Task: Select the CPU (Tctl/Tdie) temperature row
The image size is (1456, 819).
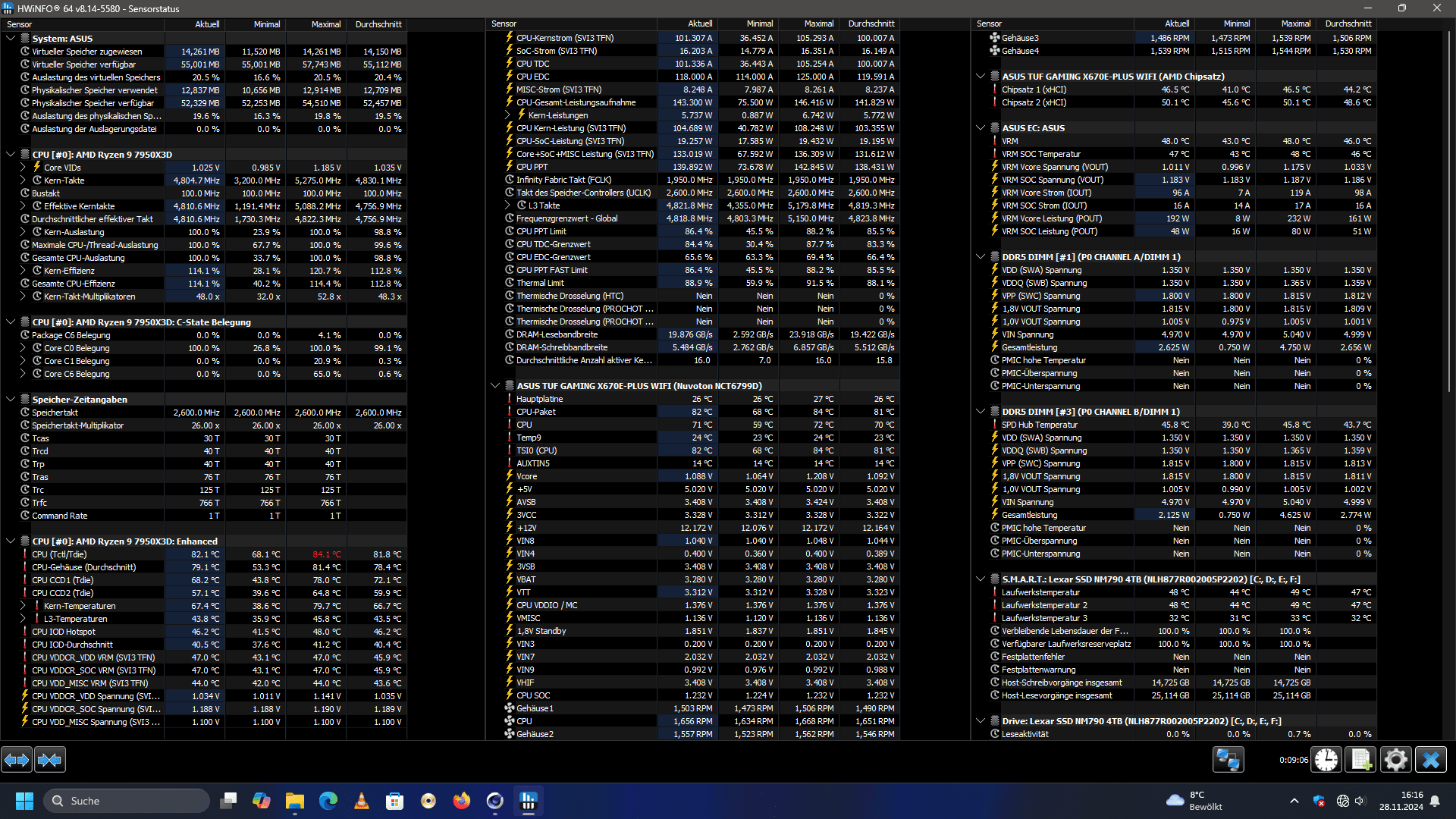Action: pos(59,554)
